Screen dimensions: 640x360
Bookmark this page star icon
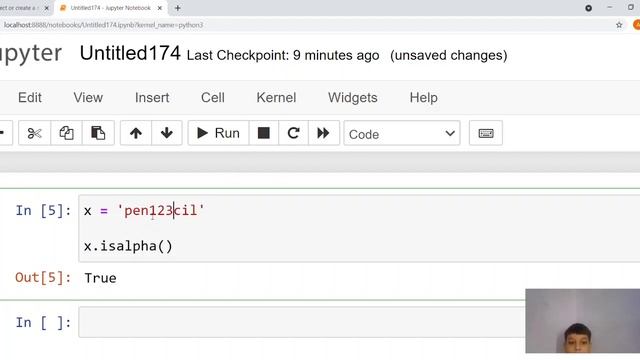point(619,25)
